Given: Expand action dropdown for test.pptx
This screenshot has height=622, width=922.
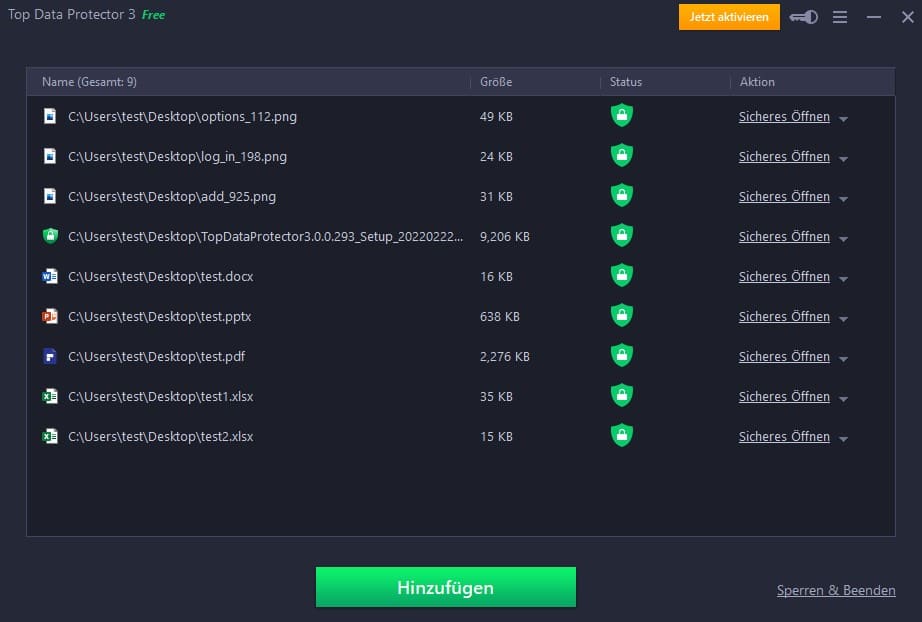Looking at the screenshot, I should click(x=843, y=319).
